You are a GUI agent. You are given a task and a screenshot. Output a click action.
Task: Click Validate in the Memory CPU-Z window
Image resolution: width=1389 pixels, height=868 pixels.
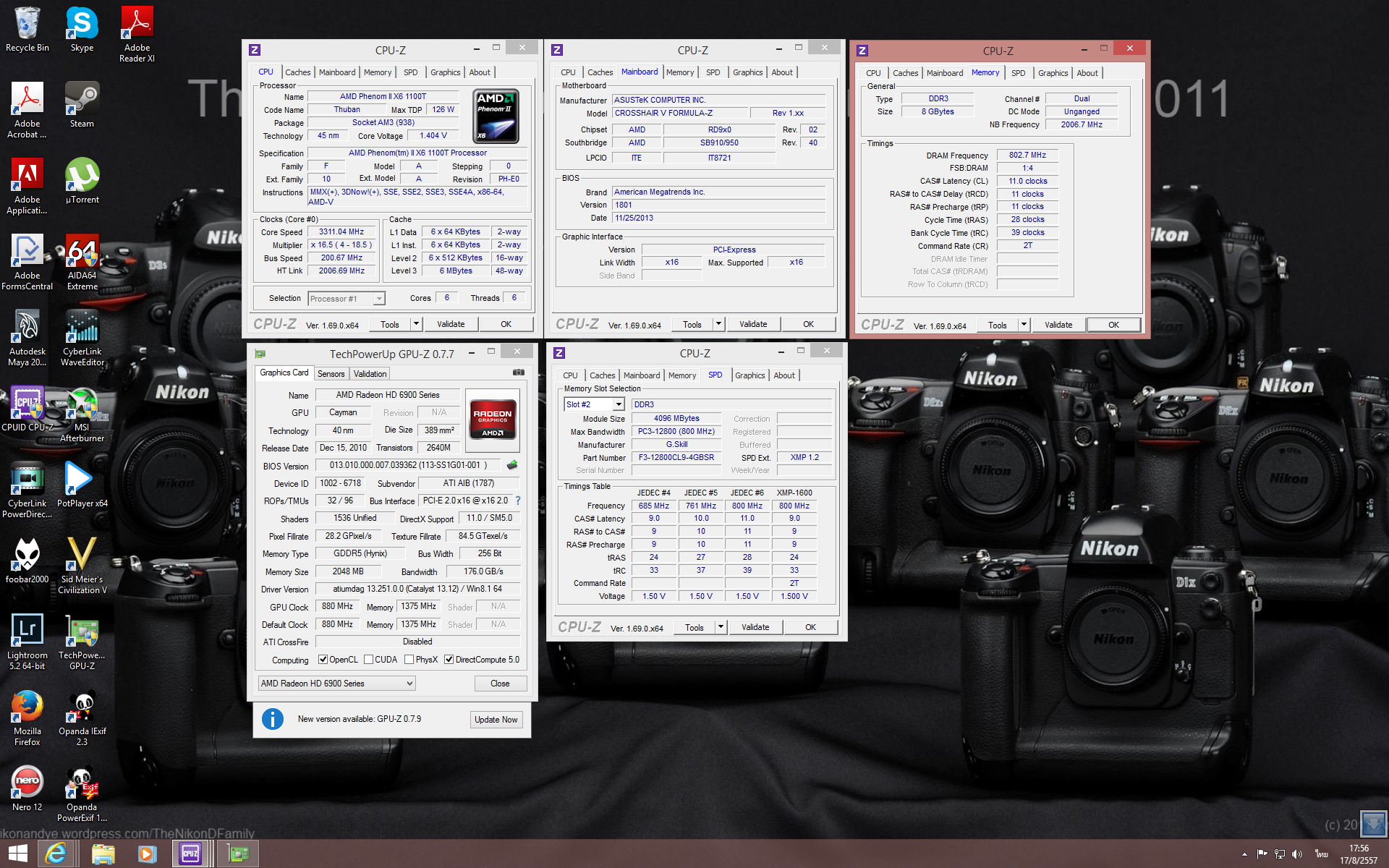tap(1058, 325)
